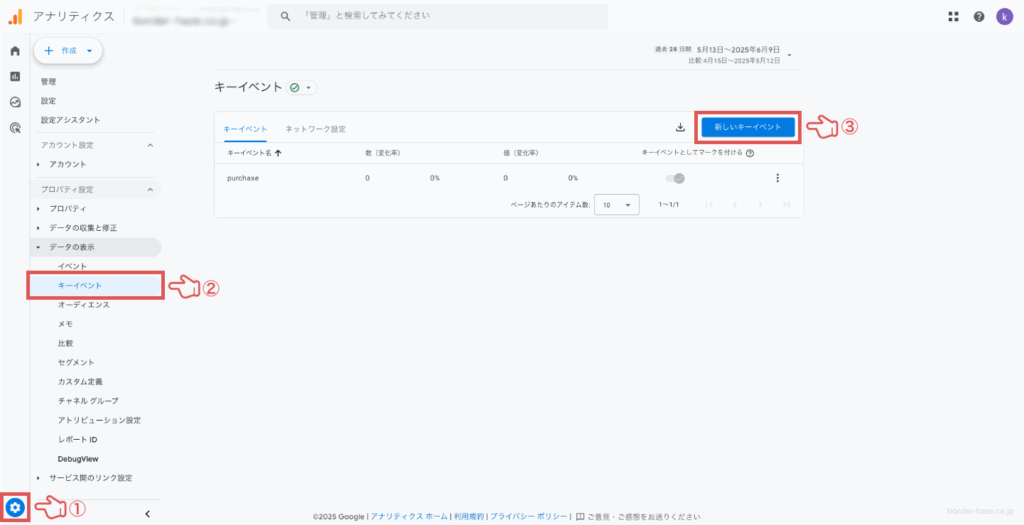Image resolution: width=1024 pixels, height=525 pixels.
Task: Expand サービス間のリンク設定
Action: tap(39, 478)
